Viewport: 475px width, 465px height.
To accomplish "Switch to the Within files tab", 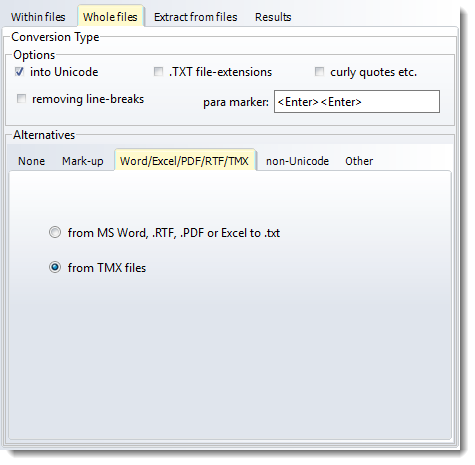I will [38, 17].
